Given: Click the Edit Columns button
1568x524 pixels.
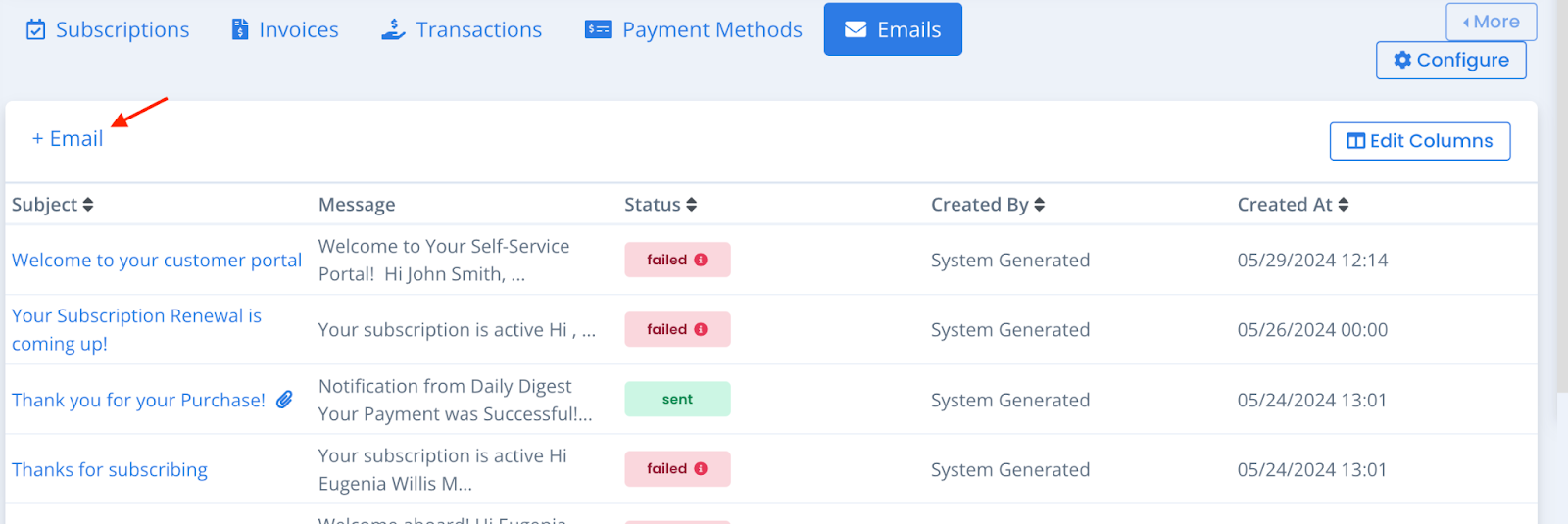Looking at the screenshot, I should (x=1420, y=141).
